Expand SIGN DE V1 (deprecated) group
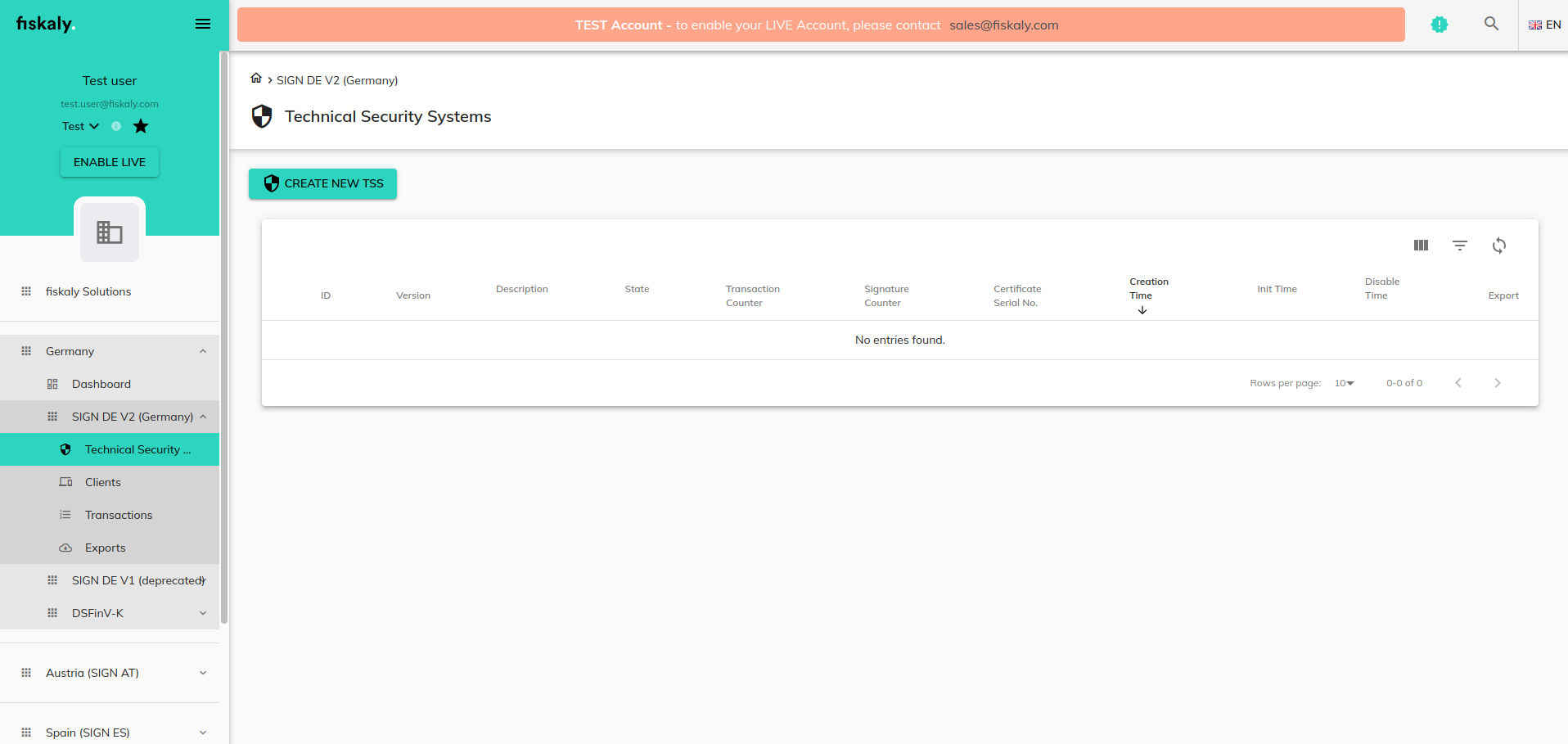The width and height of the screenshot is (1568, 744). pyautogui.click(x=110, y=580)
